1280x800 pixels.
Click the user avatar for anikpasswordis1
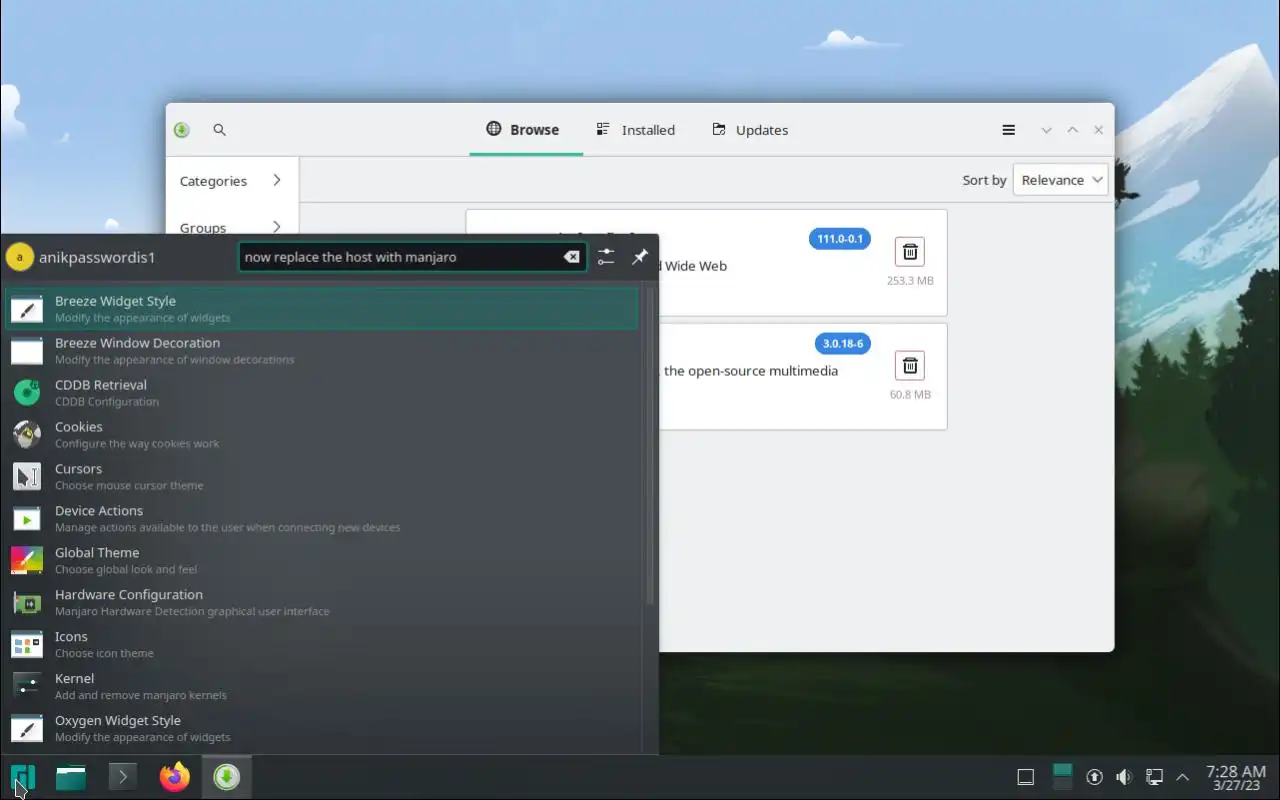click(20, 257)
